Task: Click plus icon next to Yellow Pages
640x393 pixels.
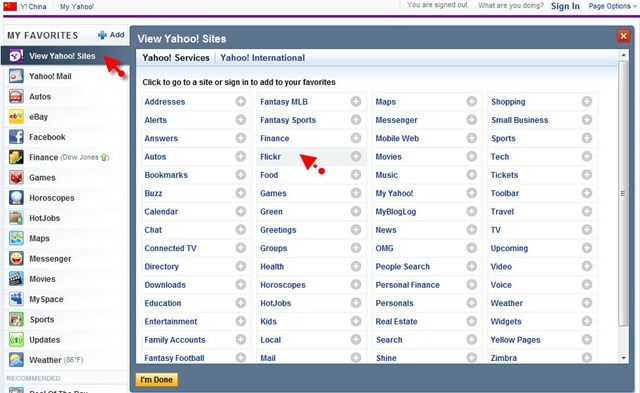Action: 587,339
